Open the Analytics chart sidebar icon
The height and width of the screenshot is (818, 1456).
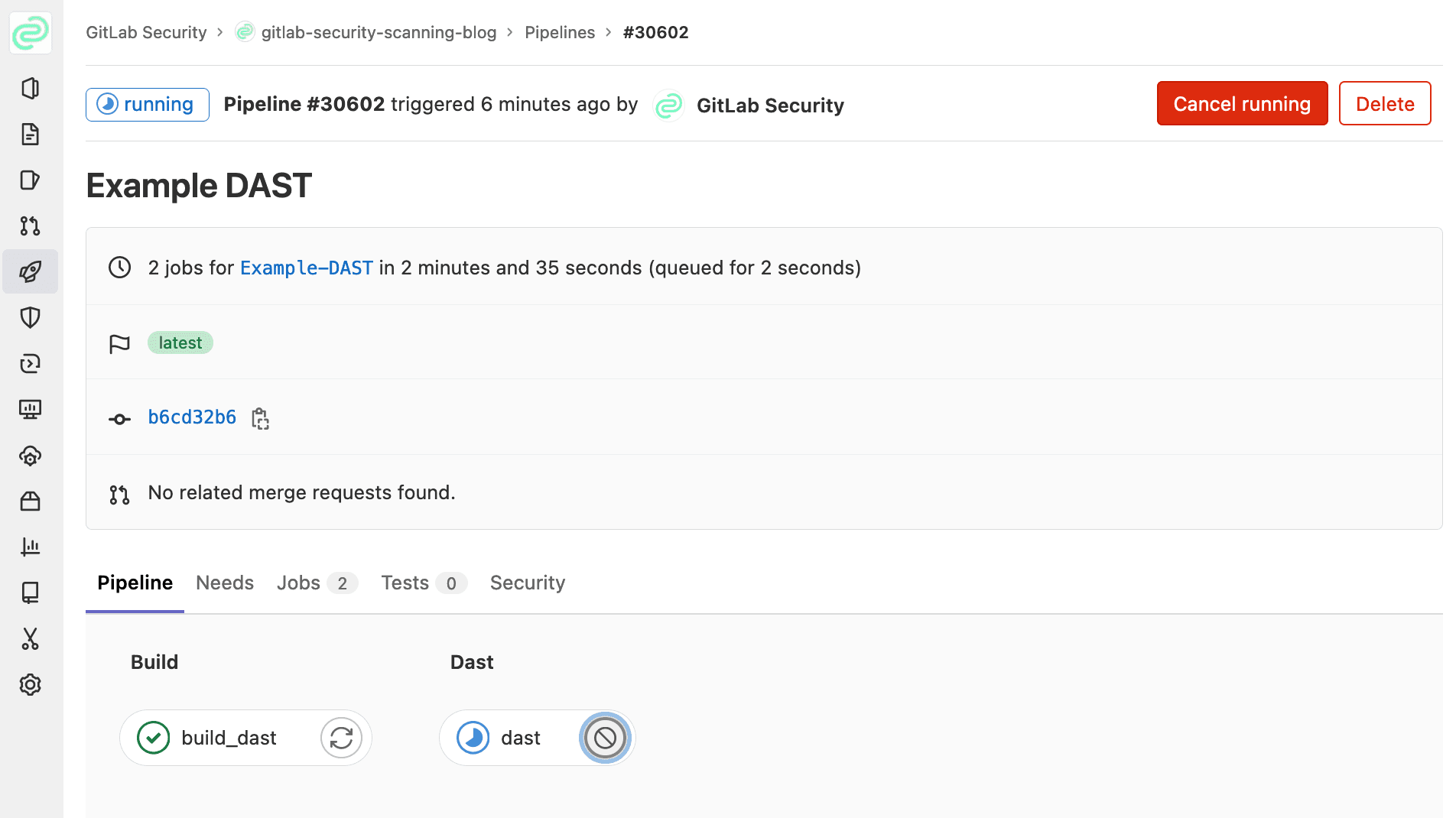30,547
